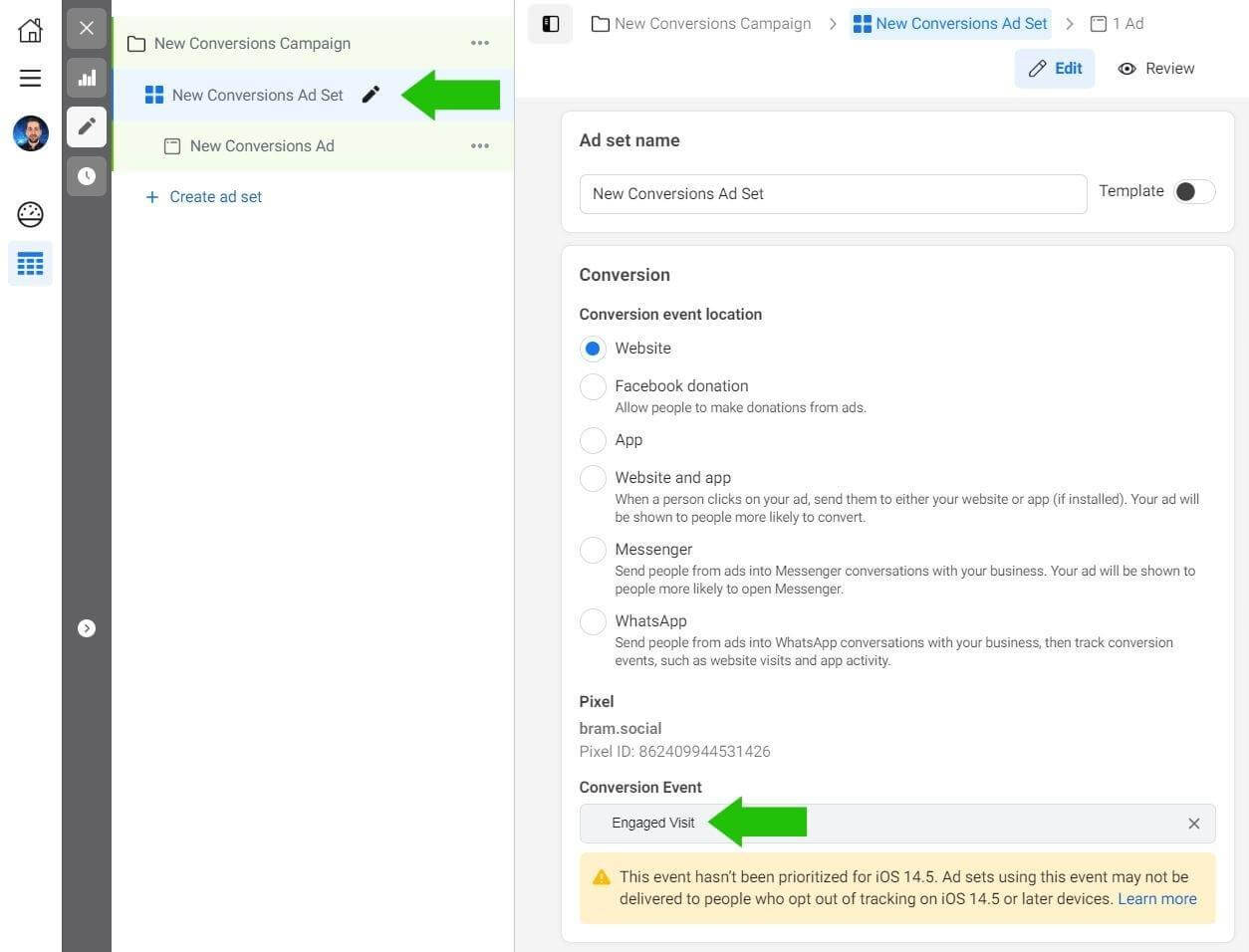Viewport: 1249px width, 952px height.
Task: Click the bram.social pixel name
Action: point(621,728)
